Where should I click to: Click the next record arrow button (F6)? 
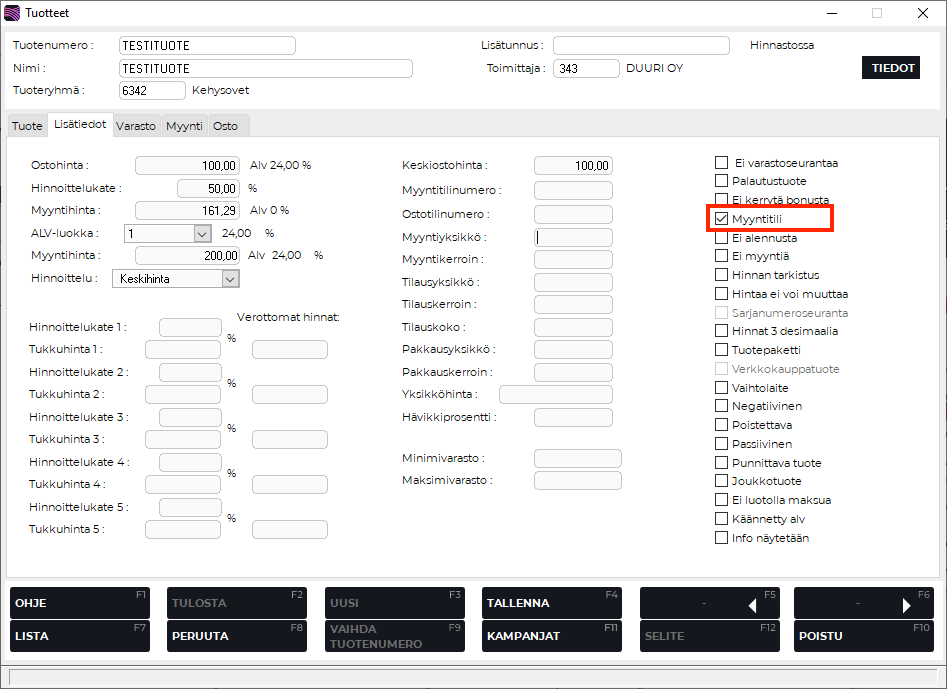point(863,604)
